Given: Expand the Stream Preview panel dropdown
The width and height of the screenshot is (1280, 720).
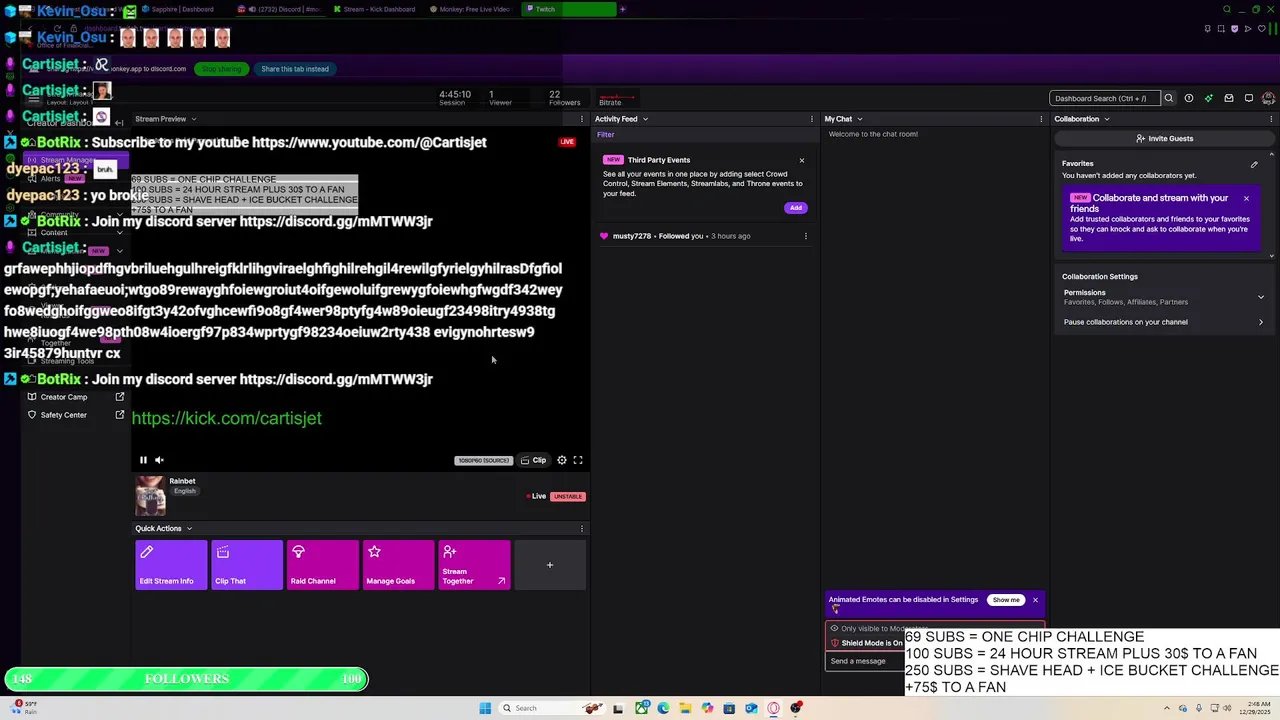Looking at the screenshot, I should pyautogui.click(x=193, y=119).
